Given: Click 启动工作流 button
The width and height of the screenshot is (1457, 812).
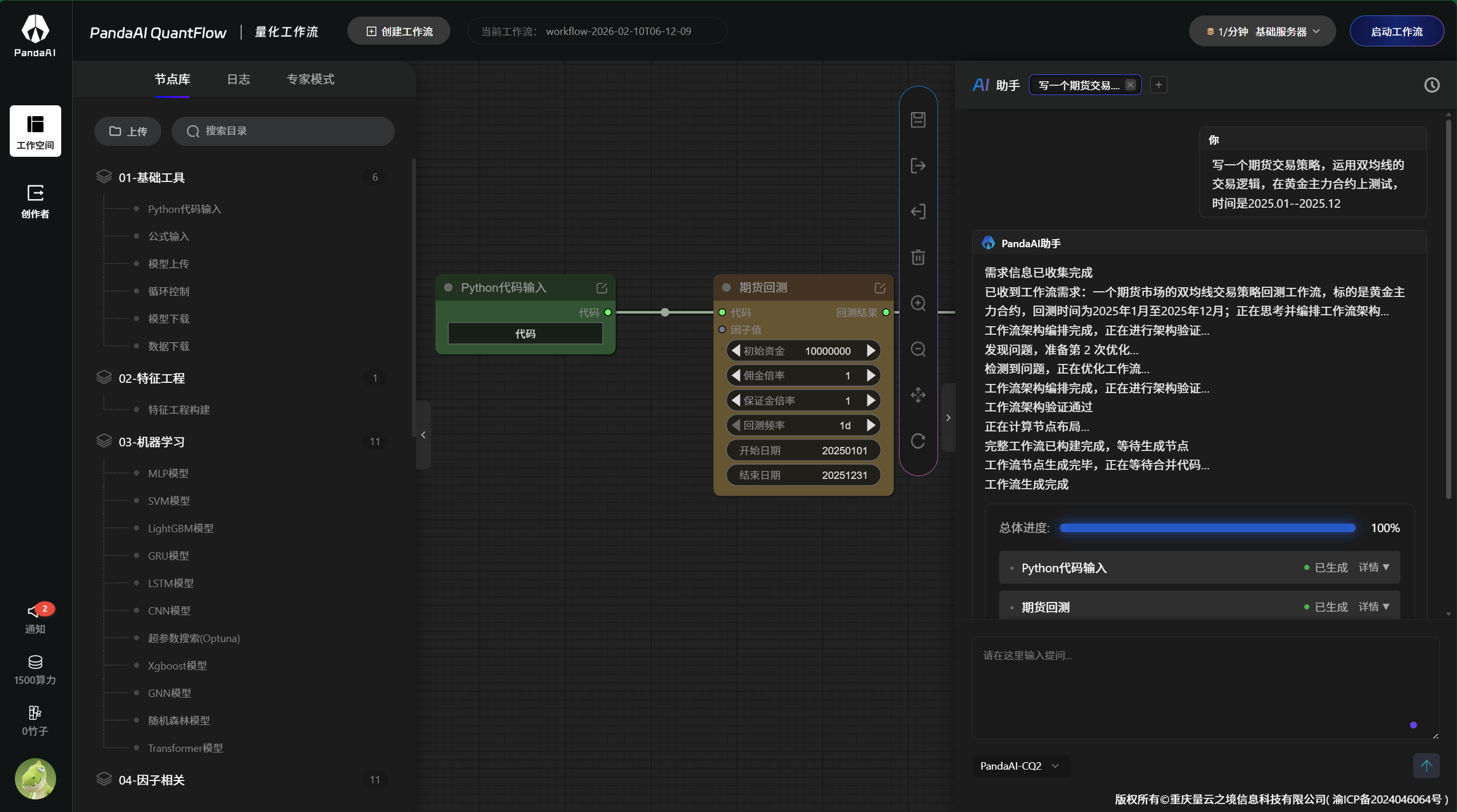Looking at the screenshot, I should click(1396, 31).
